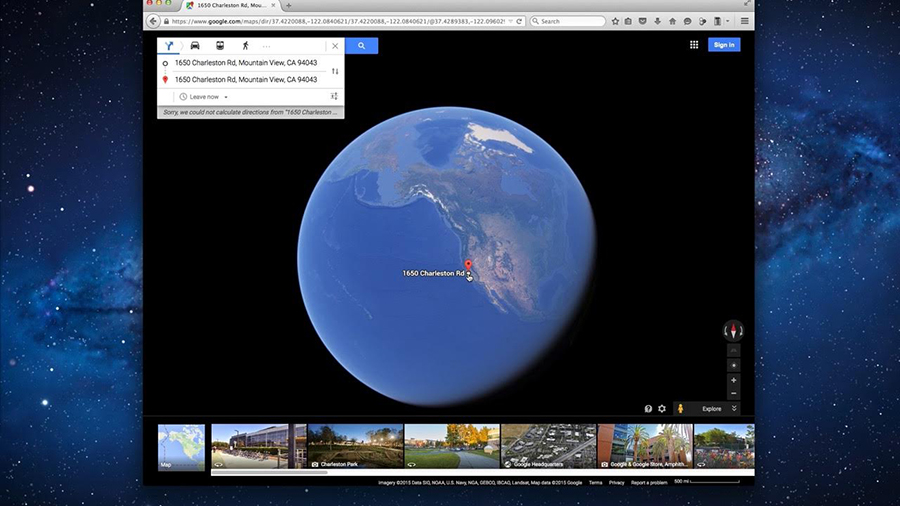This screenshot has height=506, width=900.
Task: Zoom out with minus button
Action: click(x=733, y=393)
